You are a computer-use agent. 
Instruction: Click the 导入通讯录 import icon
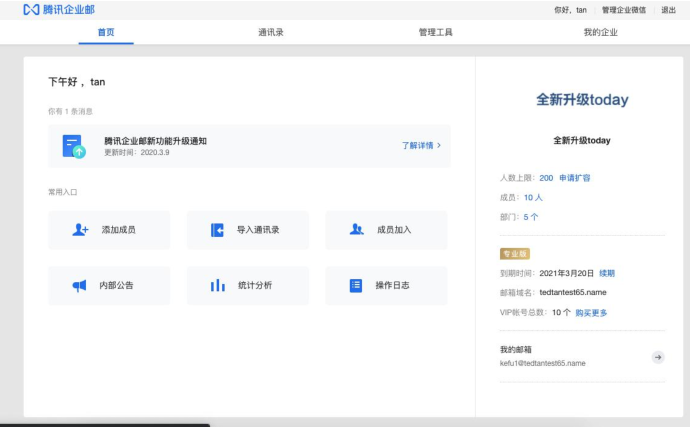(x=217, y=230)
